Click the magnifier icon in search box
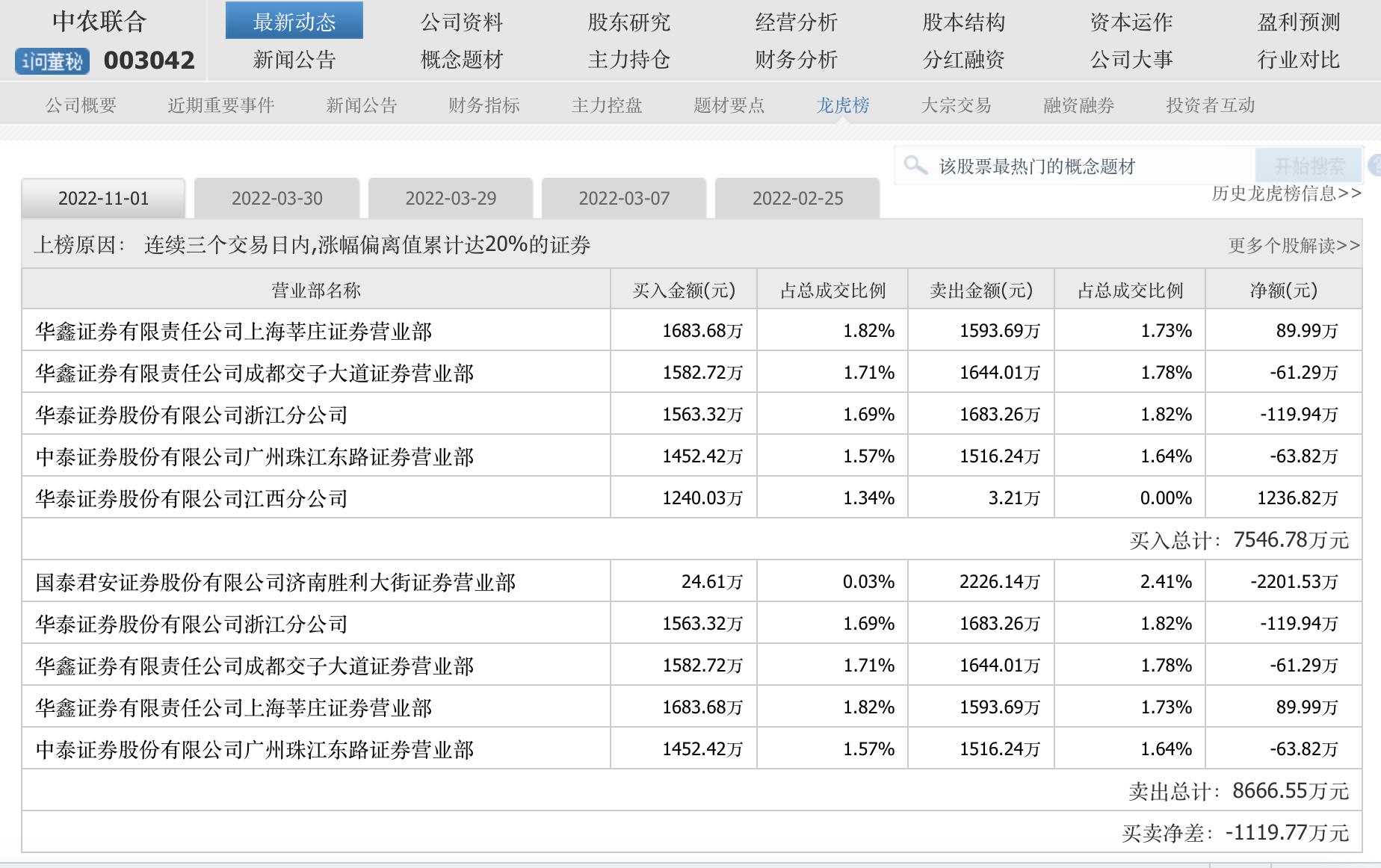Viewport: 1381px width, 868px height. pyautogui.click(x=914, y=165)
